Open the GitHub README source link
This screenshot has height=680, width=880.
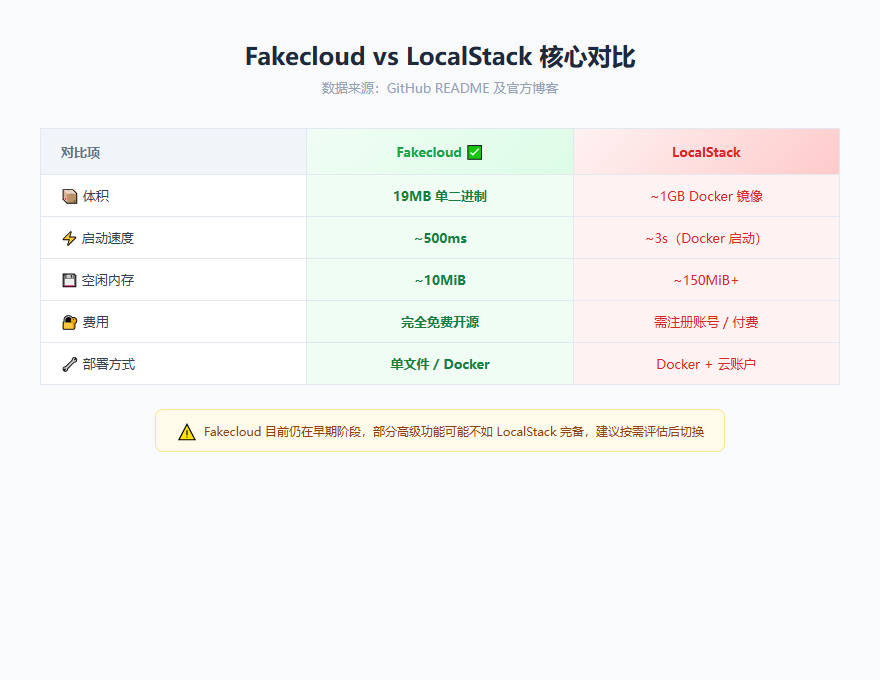434,88
